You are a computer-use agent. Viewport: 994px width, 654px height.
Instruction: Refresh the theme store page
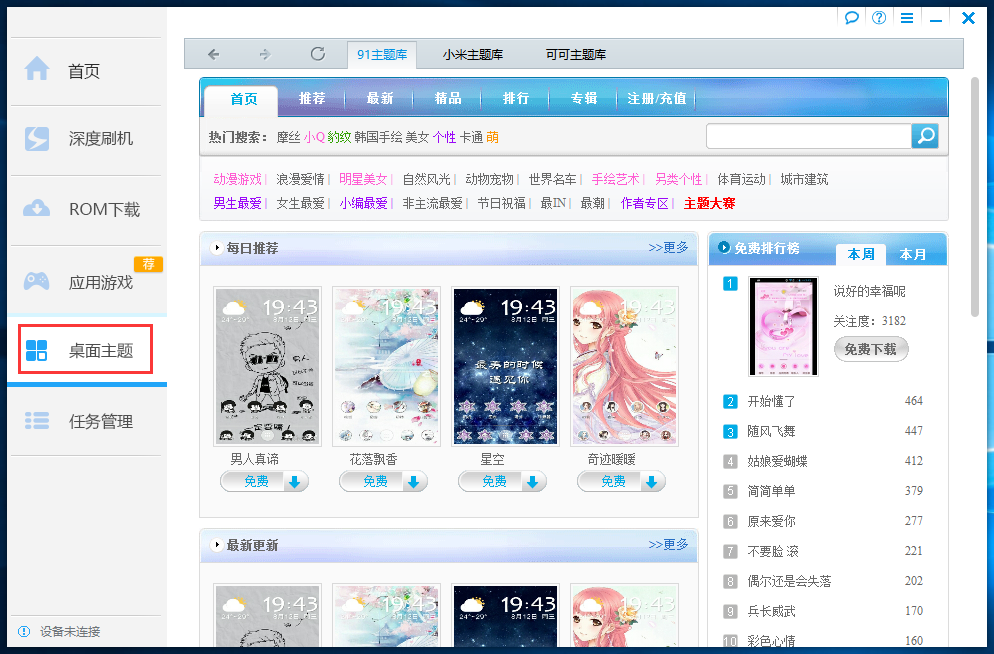tap(318, 54)
